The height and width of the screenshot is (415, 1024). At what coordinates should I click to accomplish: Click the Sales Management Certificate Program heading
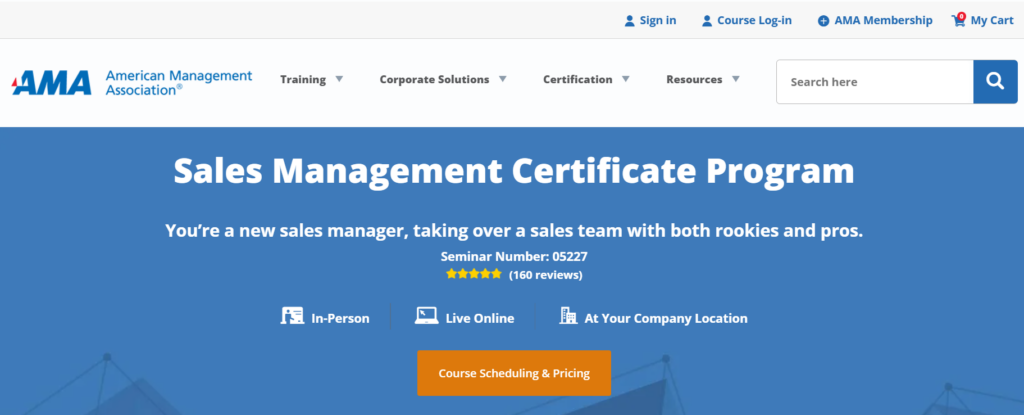click(514, 171)
